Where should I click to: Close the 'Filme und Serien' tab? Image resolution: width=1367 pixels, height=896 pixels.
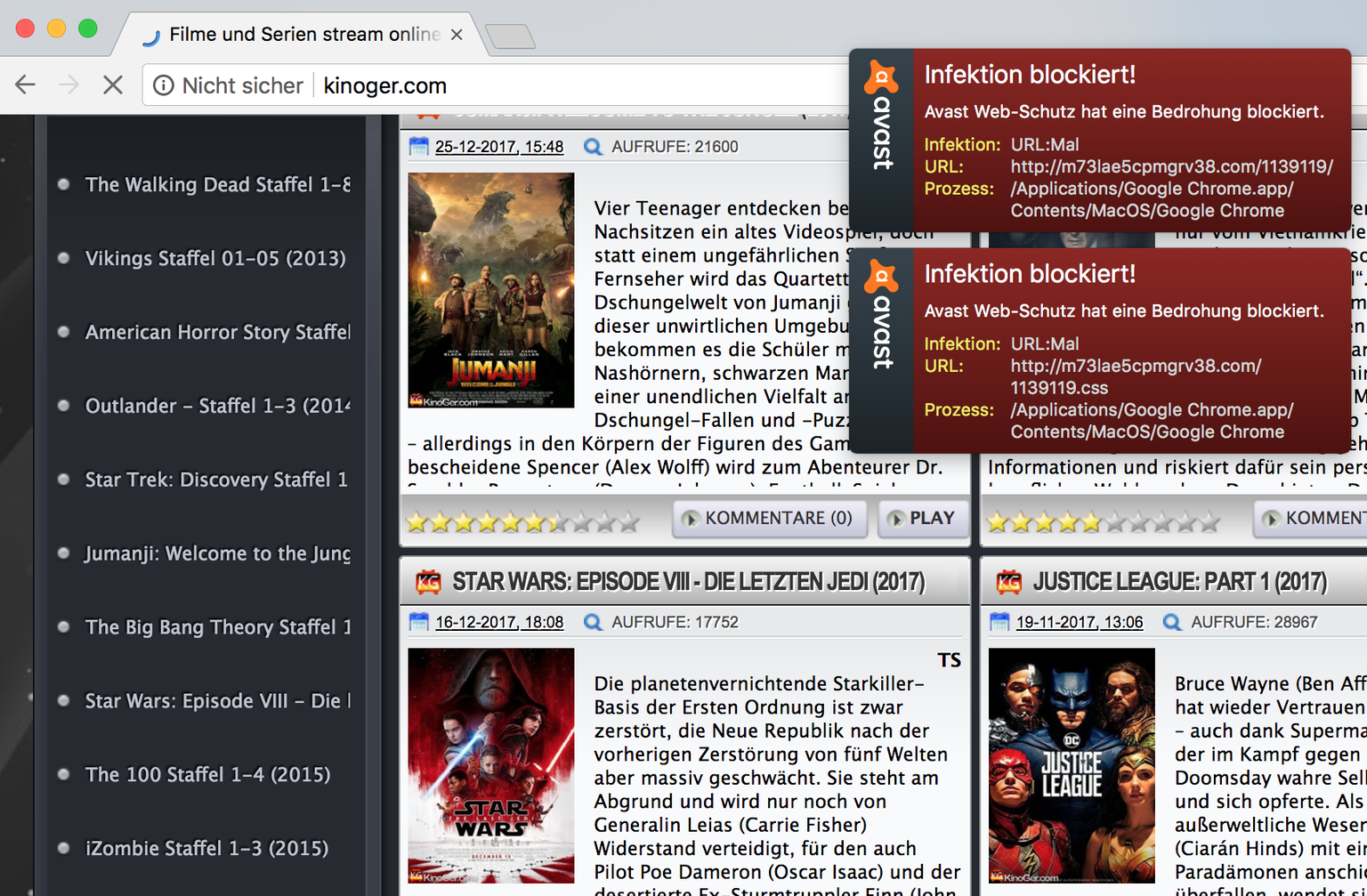tap(457, 35)
